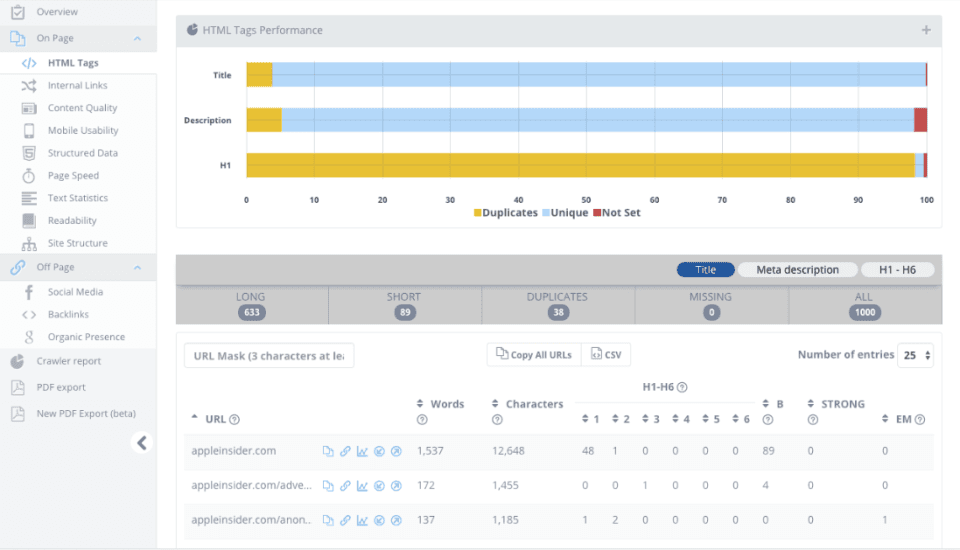This screenshot has width=960, height=550.
Task: Collapse the On Page section
Action: click(137, 39)
